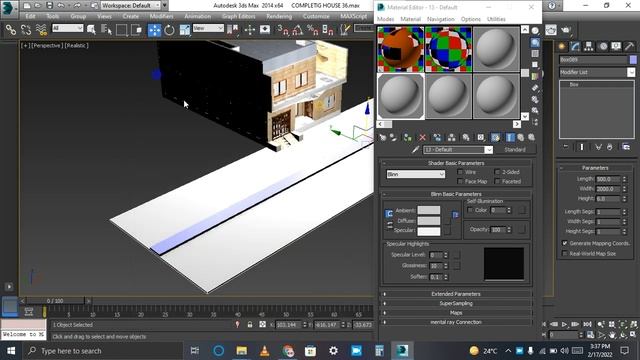Enable the Self-Illumination Color checkbox
Viewport: 640px width, 360px height.
coord(470,210)
